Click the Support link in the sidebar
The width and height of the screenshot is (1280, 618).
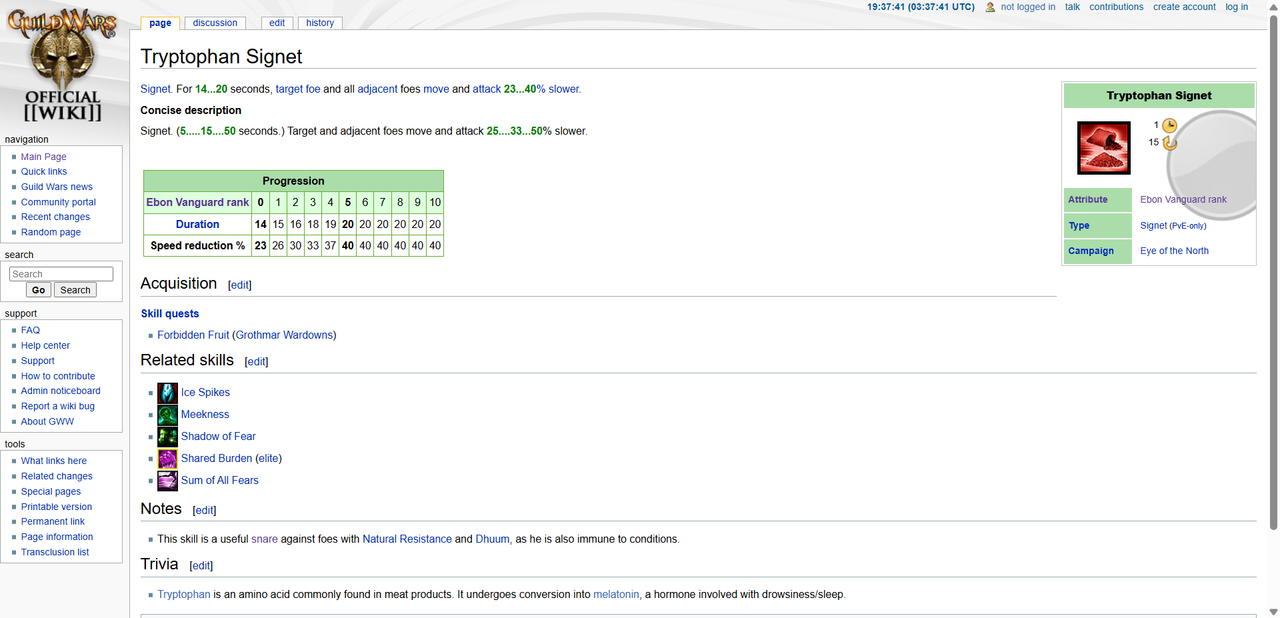(x=38, y=361)
